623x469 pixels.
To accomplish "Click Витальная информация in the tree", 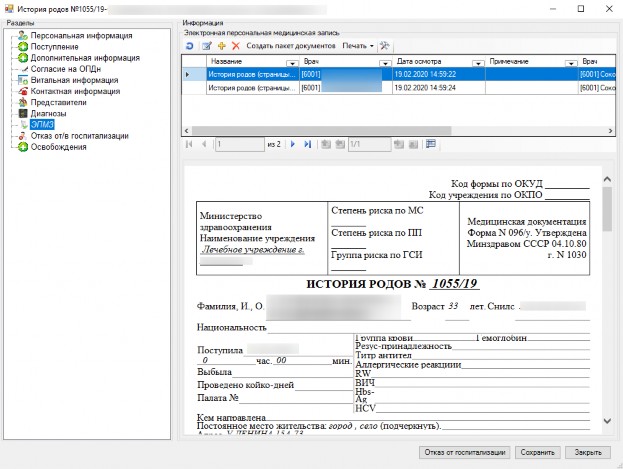I will 74,80.
